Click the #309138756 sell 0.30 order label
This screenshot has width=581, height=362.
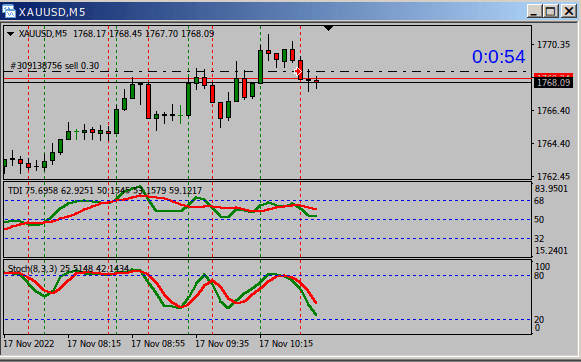[x=55, y=66]
